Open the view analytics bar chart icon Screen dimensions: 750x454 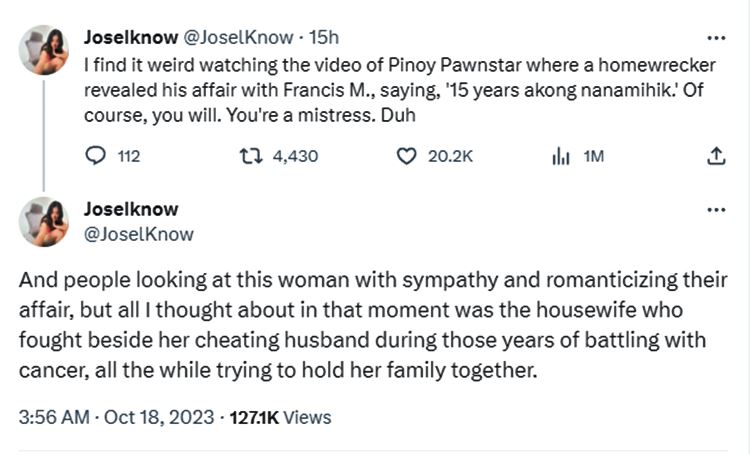click(560, 156)
